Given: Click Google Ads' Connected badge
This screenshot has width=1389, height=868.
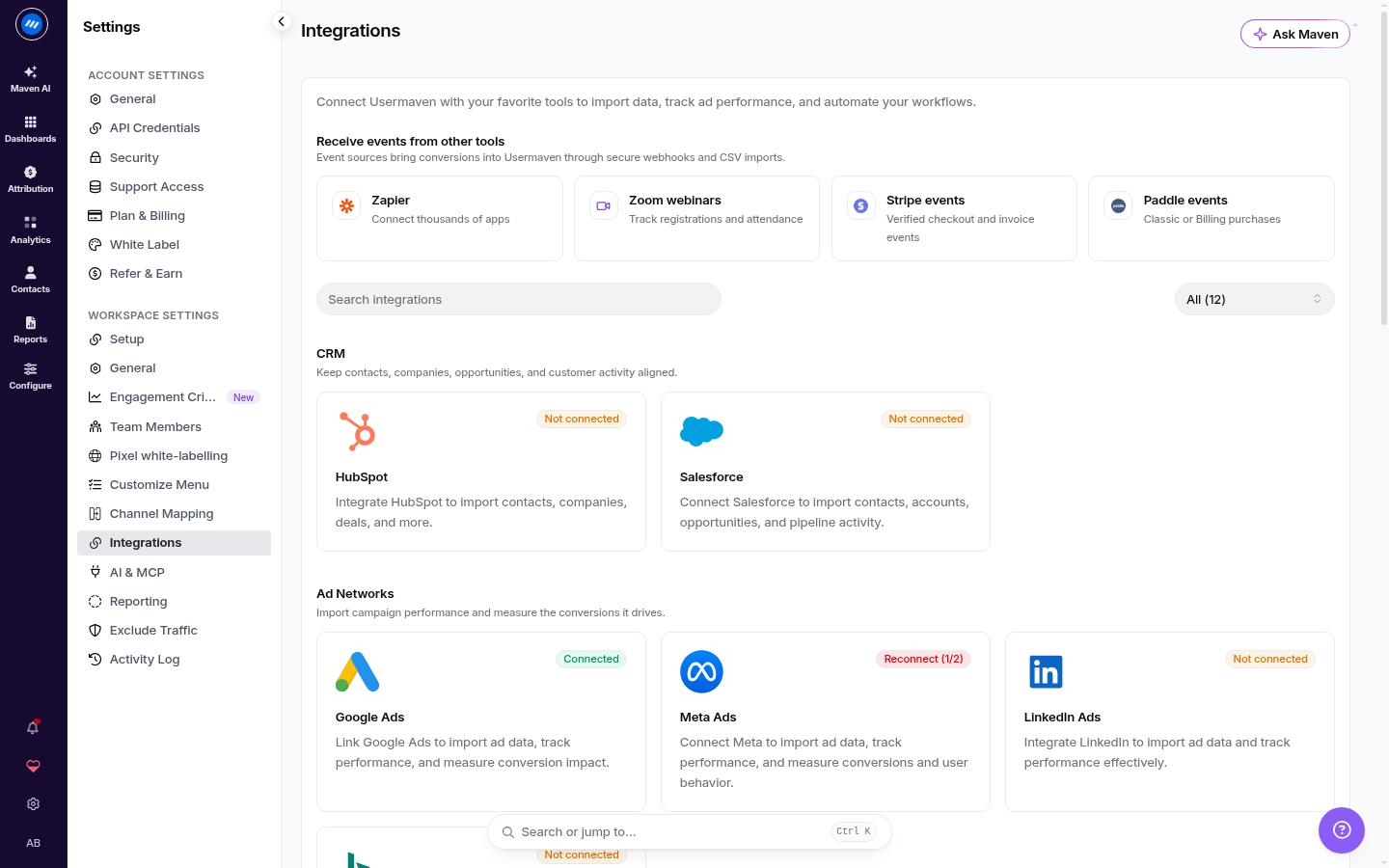Looking at the screenshot, I should click(x=591, y=659).
